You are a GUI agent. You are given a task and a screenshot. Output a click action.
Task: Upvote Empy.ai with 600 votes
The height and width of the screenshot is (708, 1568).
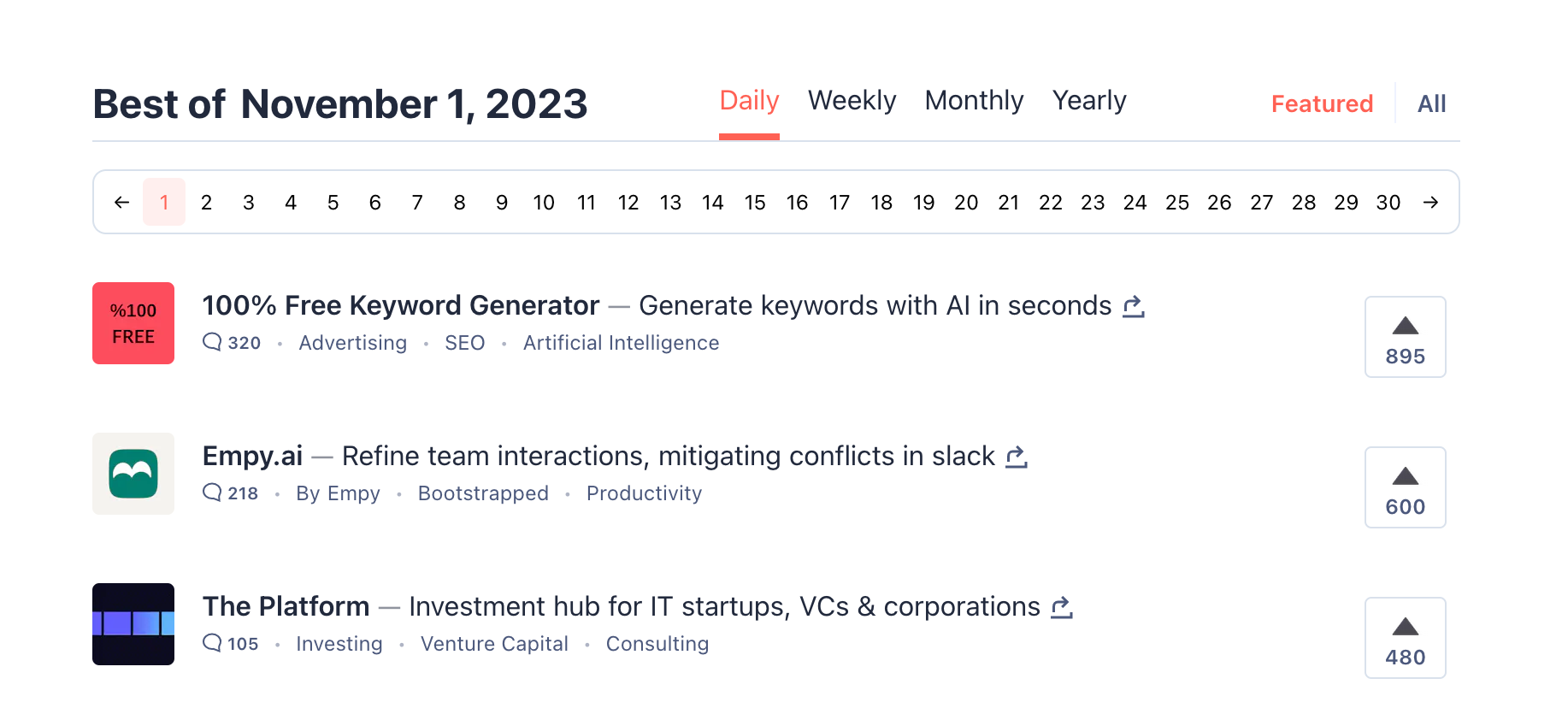click(x=1406, y=487)
